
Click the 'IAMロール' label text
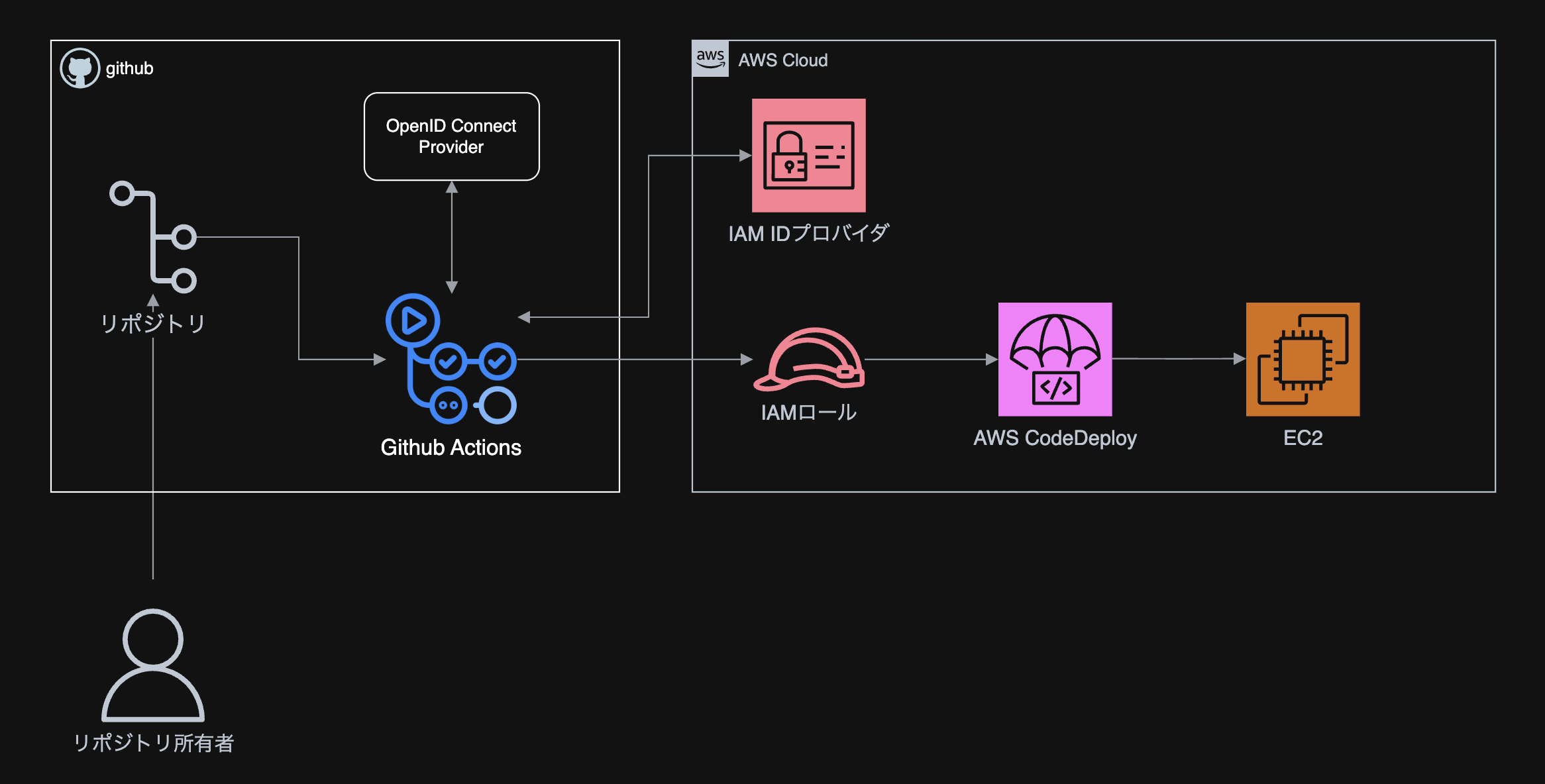tap(808, 413)
